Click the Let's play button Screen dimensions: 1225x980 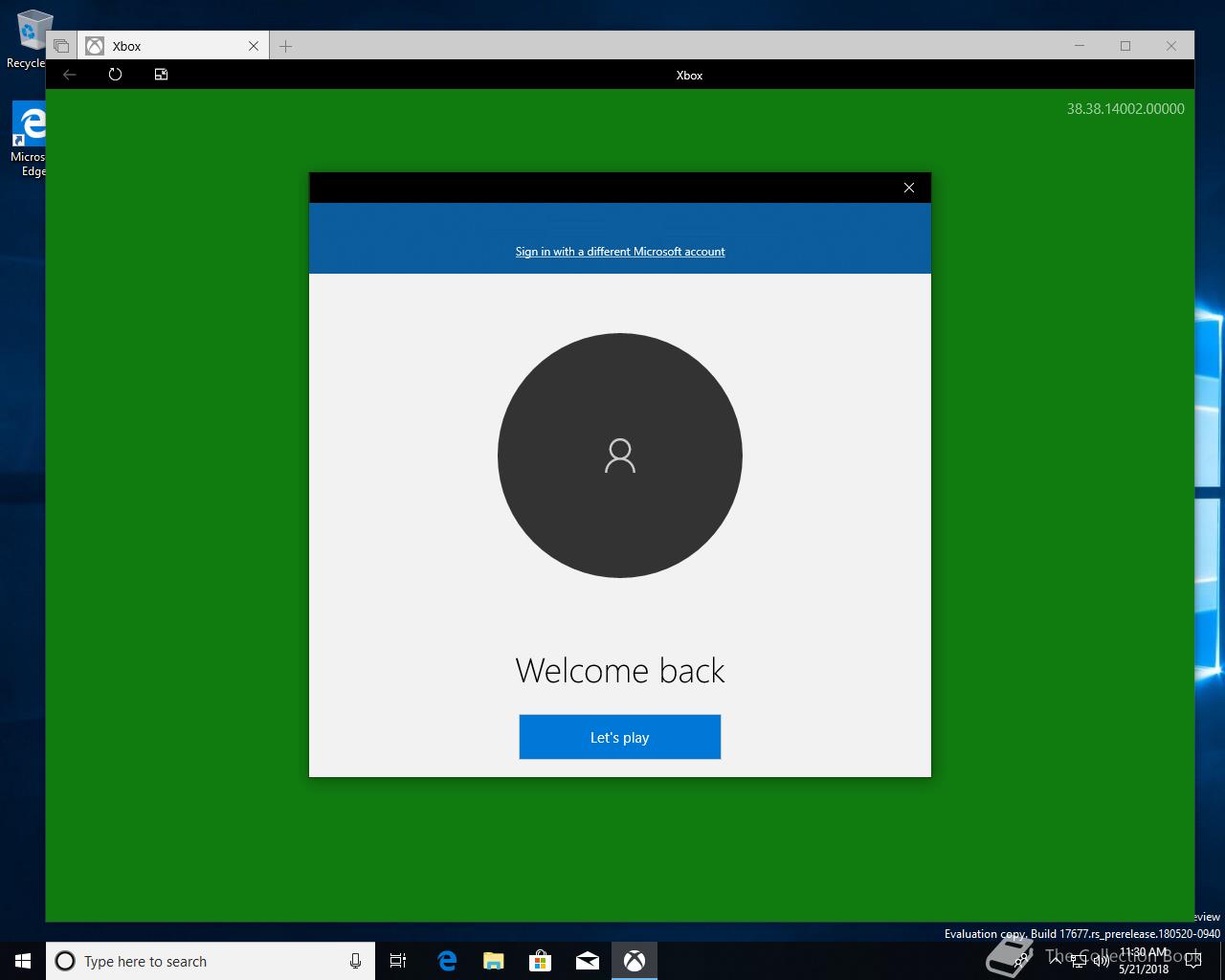pos(620,737)
